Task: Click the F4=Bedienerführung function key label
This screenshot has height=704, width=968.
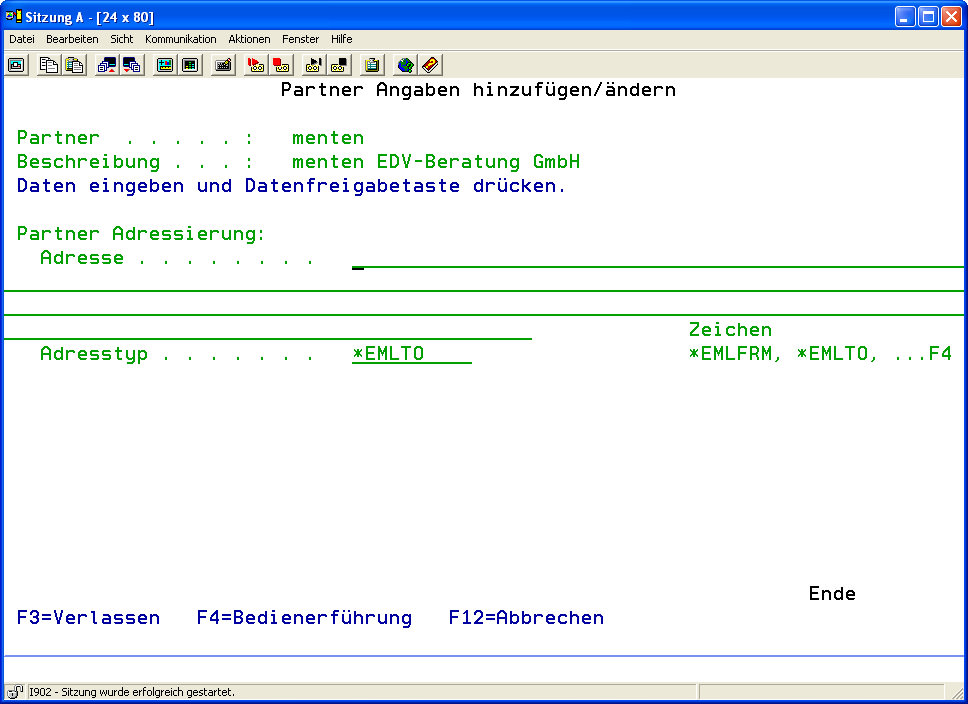Action: click(304, 618)
